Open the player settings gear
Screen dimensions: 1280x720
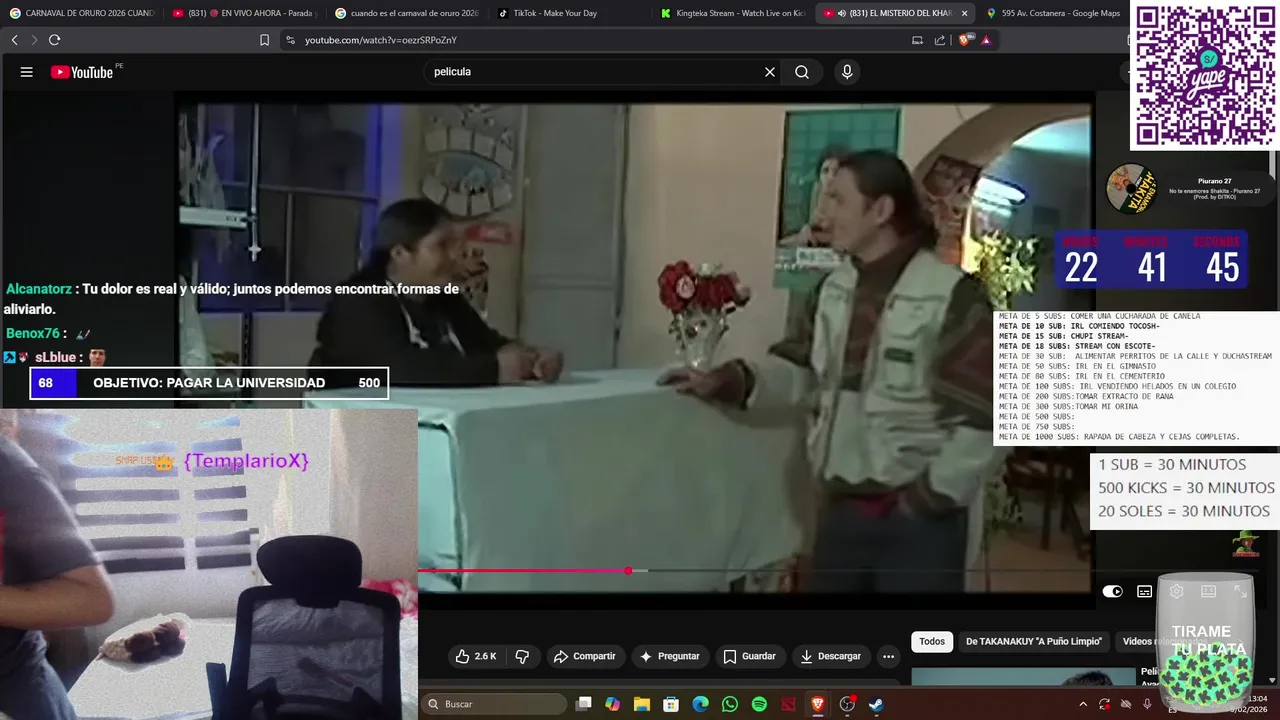pyautogui.click(x=1176, y=591)
